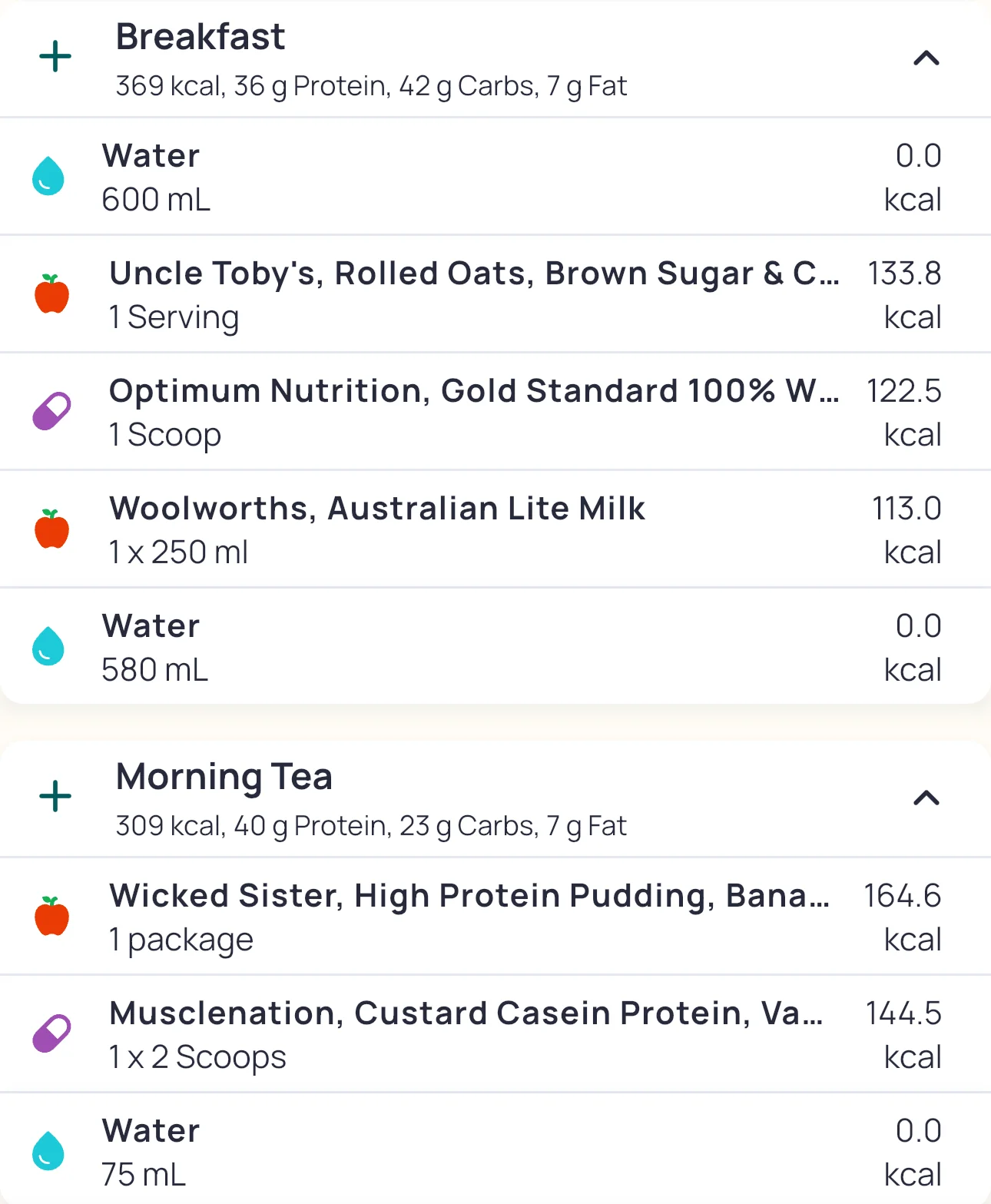This screenshot has height=1204, width=991.
Task: Tap the plus icon beside Breakfast
Action: (55, 58)
